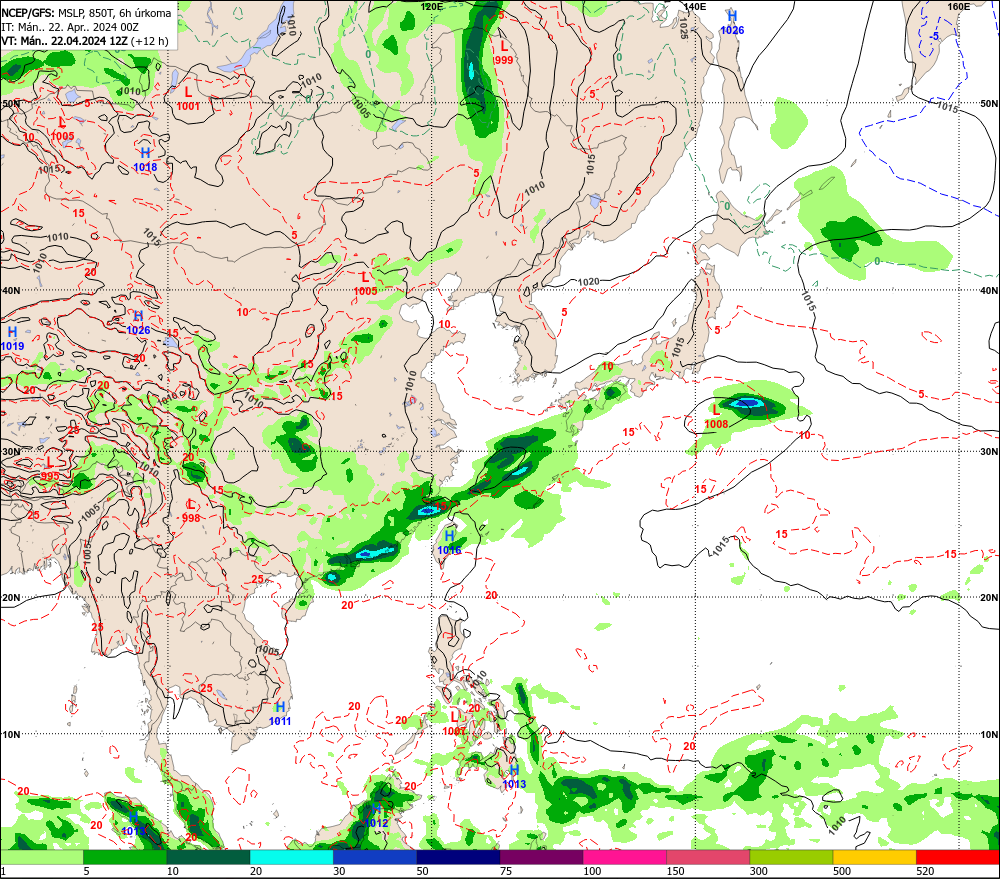The width and height of the screenshot is (1000, 879).
Task: Click the 120E longitude label
Action: 432,6
